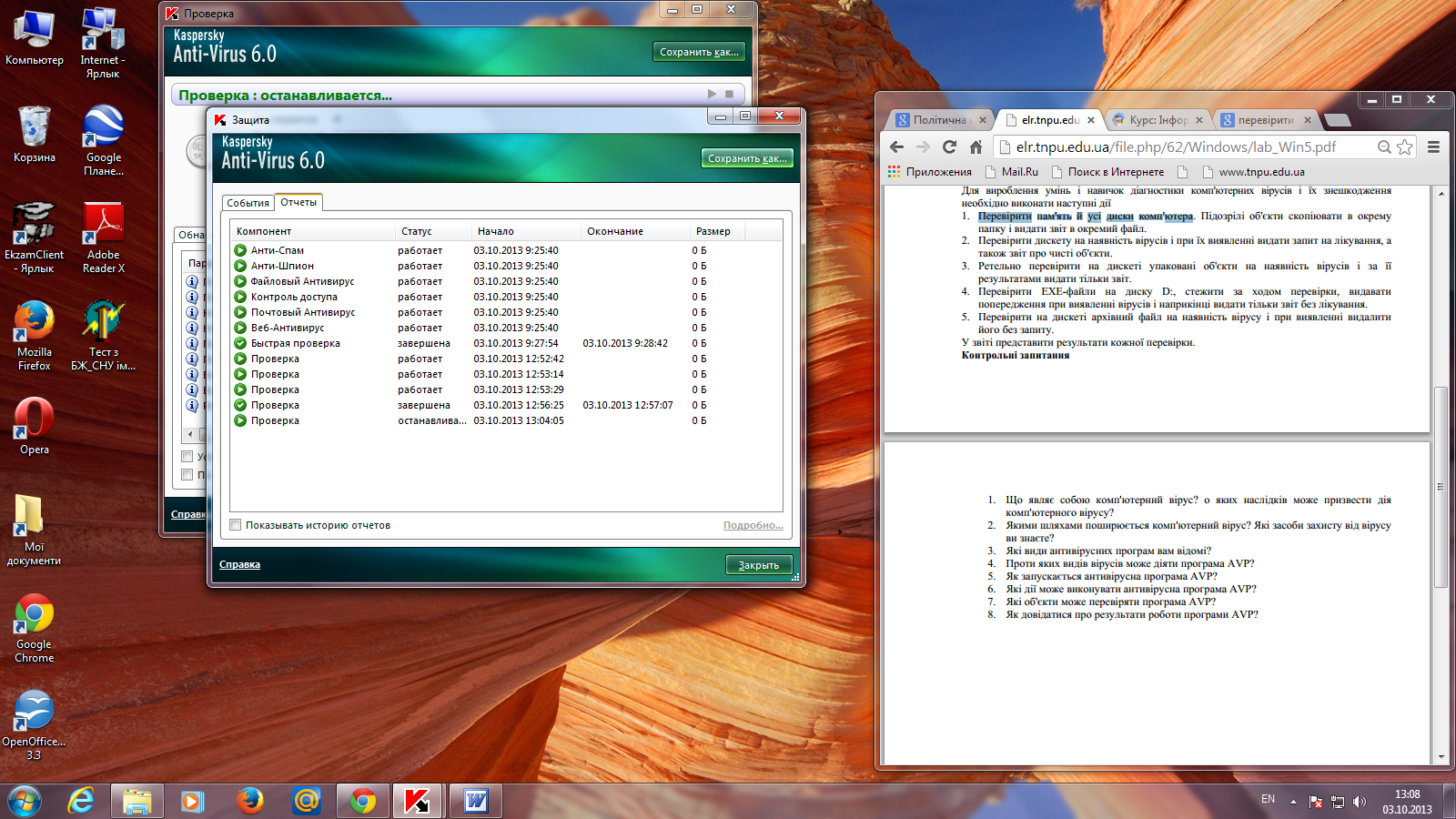Open the Справка link in Защита window

coord(239,564)
